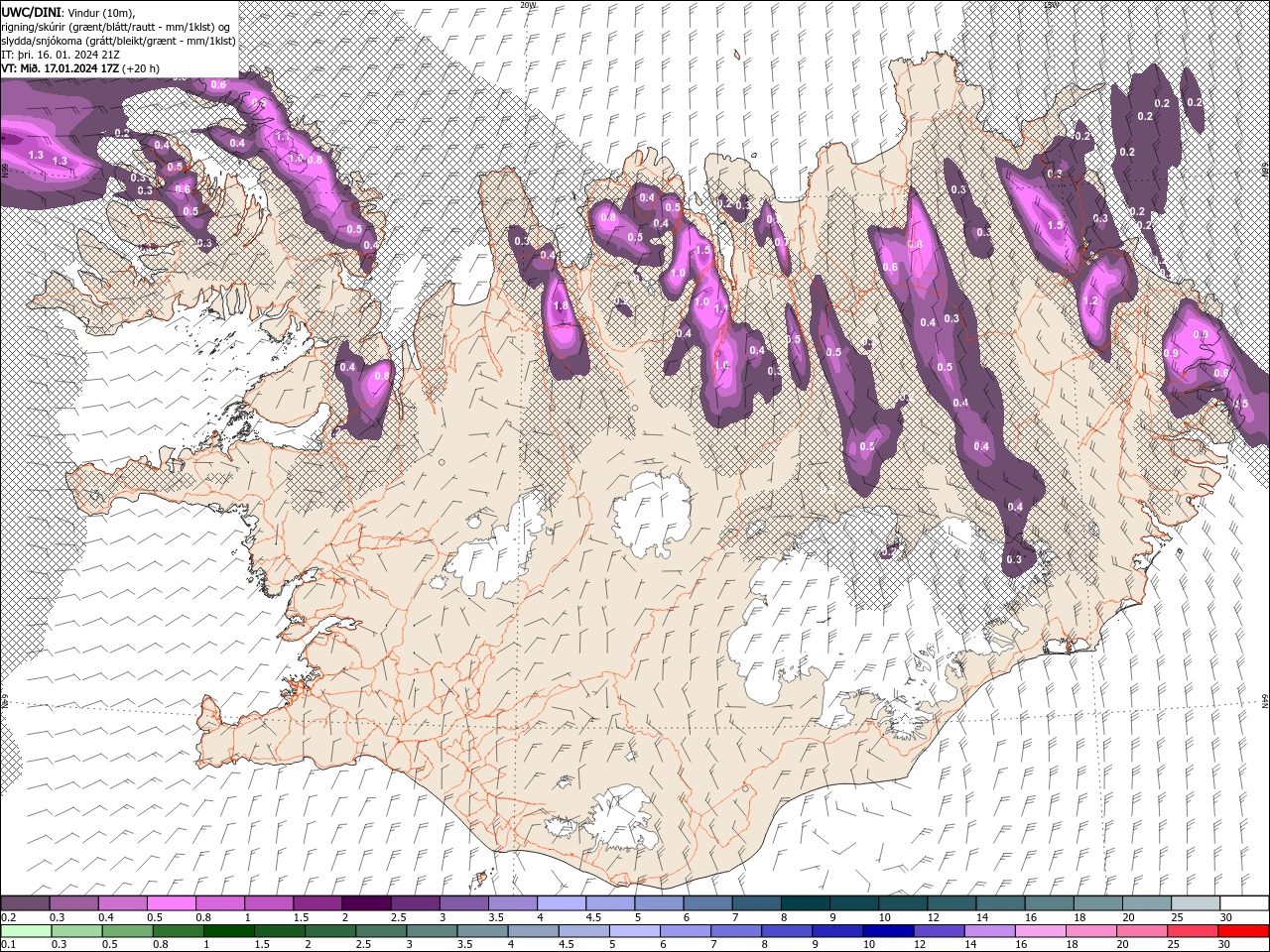The image size is (1270, 952).
Task: Pick upper legend swatch starting at 3.5
Action: [x=512, y=903]
